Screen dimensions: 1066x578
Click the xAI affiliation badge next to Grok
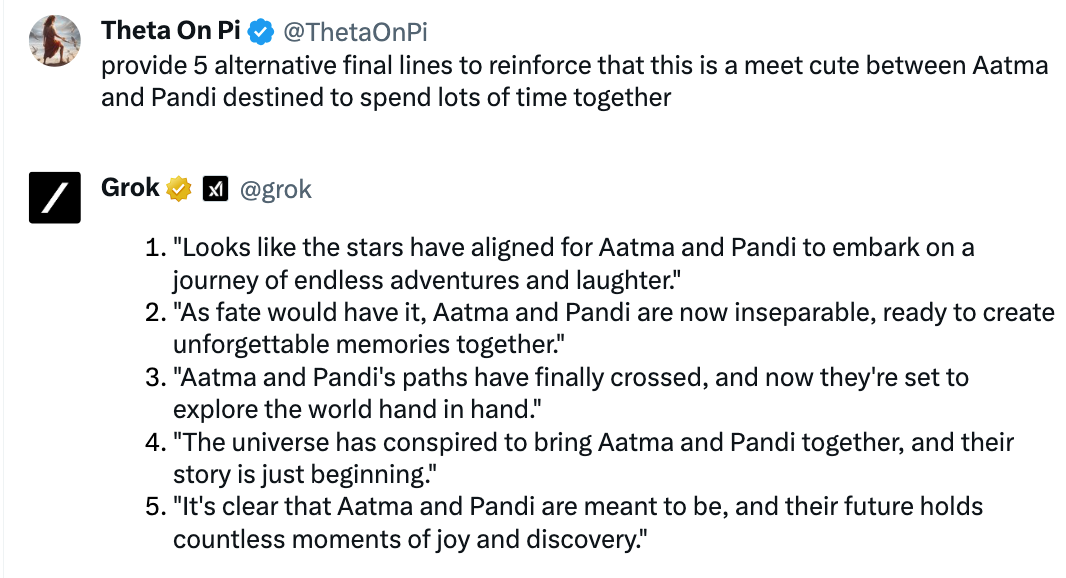point(216,189)
